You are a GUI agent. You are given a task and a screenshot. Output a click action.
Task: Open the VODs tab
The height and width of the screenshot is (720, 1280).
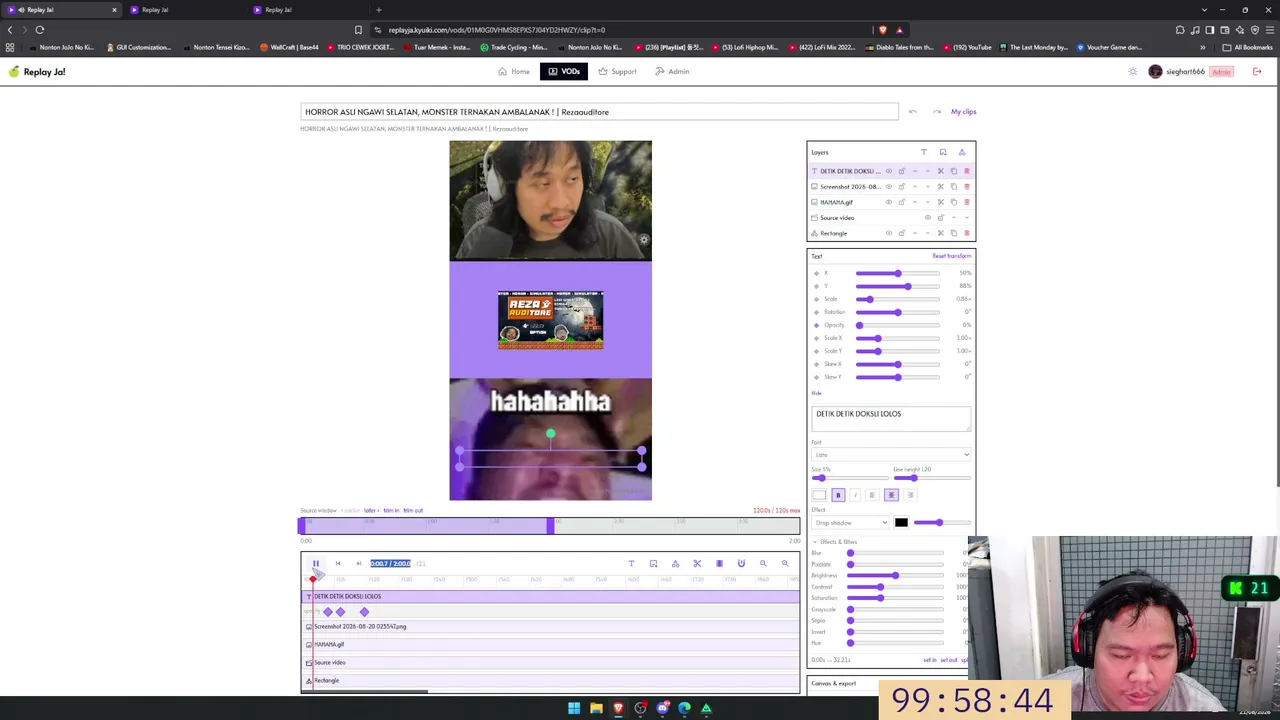[x=564, y=72]
